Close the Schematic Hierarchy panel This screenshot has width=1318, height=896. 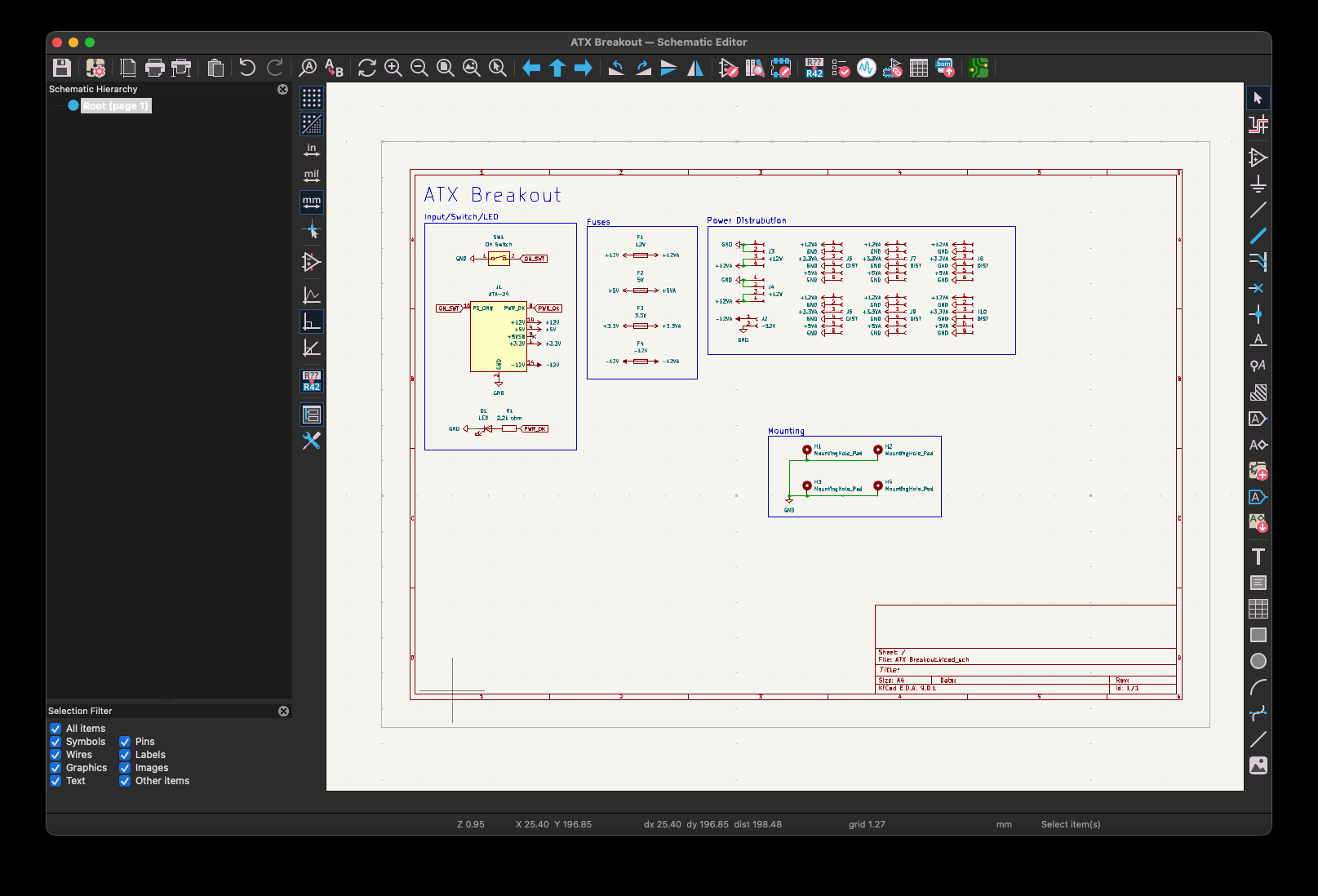point(282,90)
